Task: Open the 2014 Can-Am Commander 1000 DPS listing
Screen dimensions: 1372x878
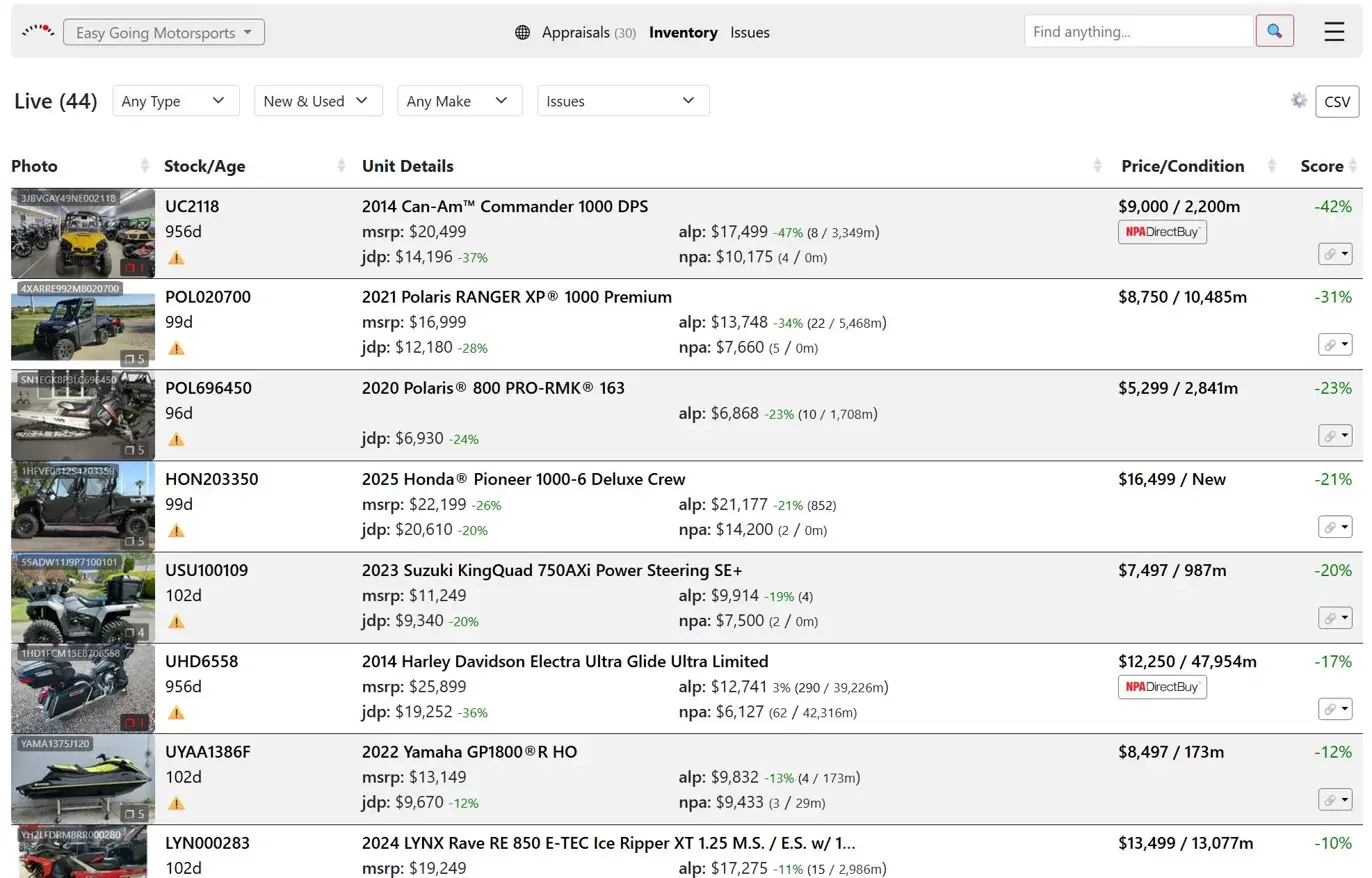Action: [x=505, y=207]
